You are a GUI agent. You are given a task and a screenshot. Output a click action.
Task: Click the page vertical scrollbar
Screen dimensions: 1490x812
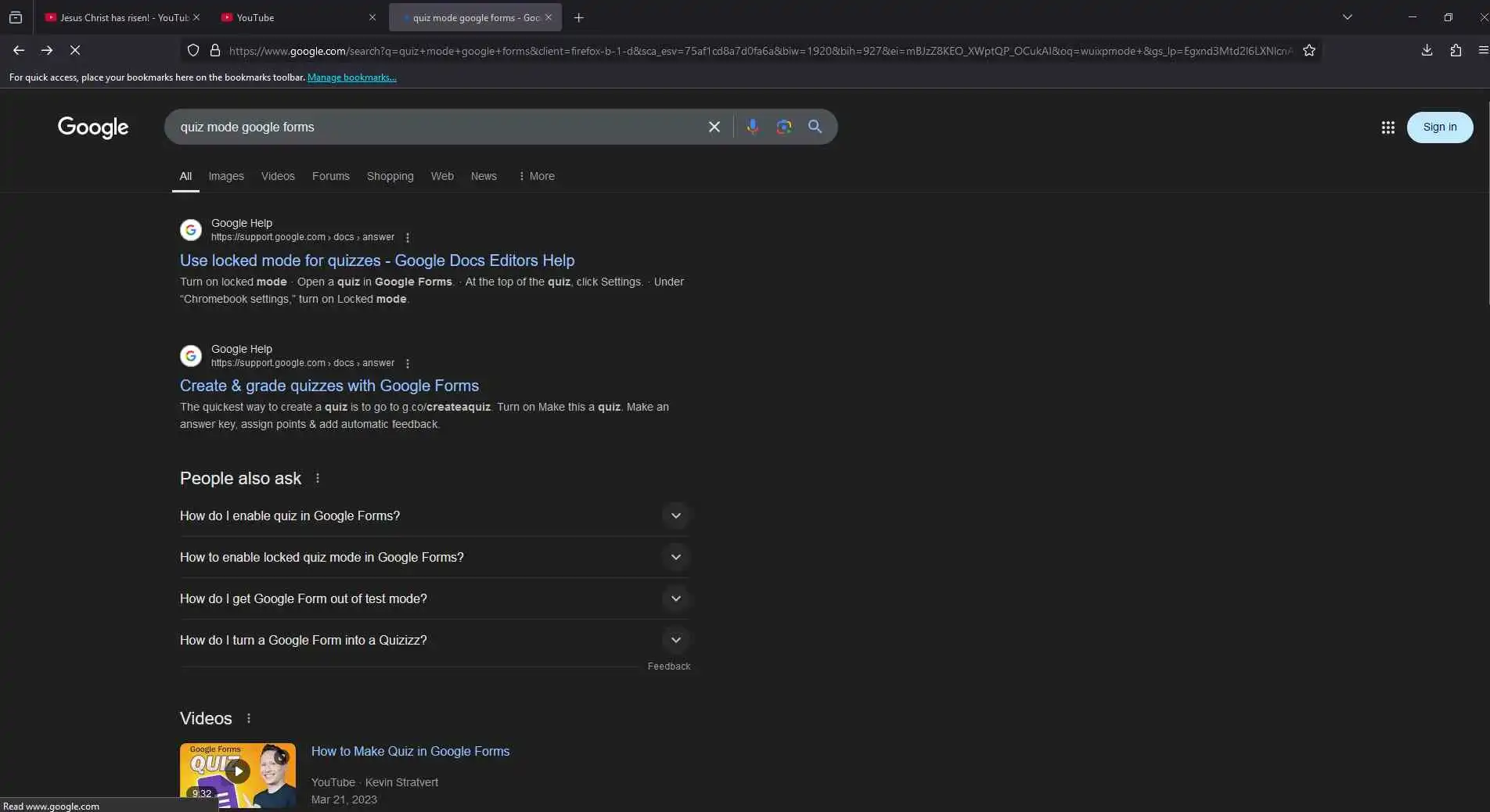(1487, 203)
